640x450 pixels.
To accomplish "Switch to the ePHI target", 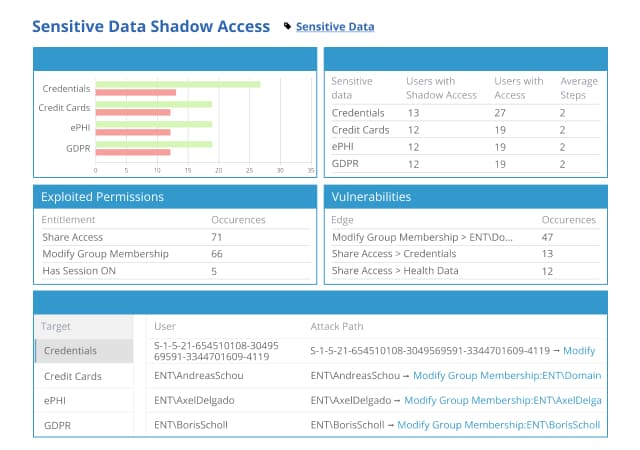I will click(x=84, y=401).
